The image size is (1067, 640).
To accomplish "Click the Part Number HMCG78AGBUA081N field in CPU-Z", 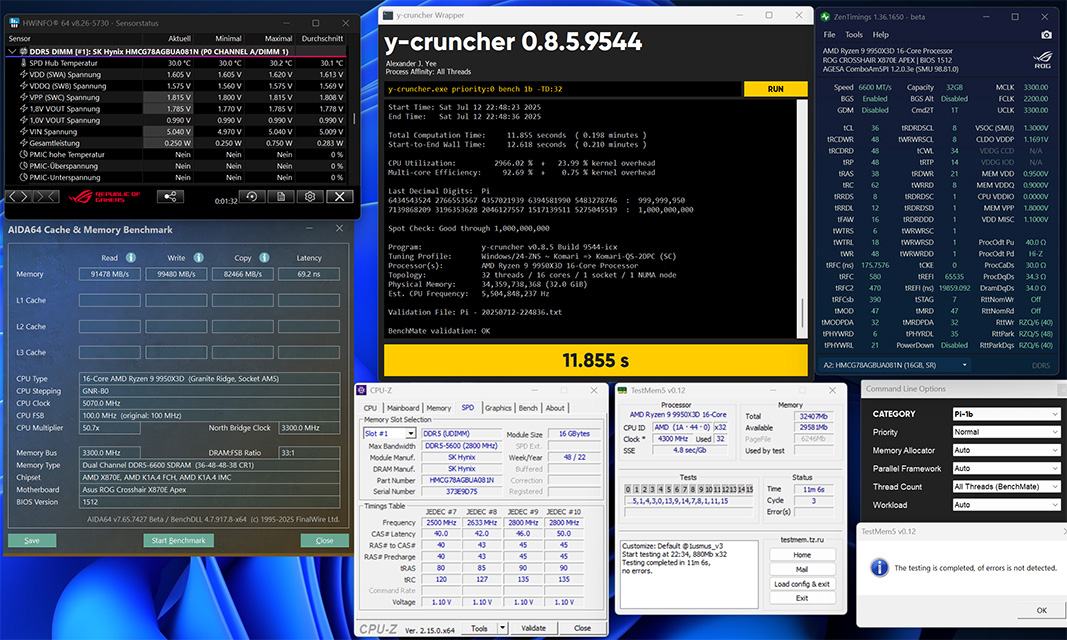I will click(x=461, y=480).
